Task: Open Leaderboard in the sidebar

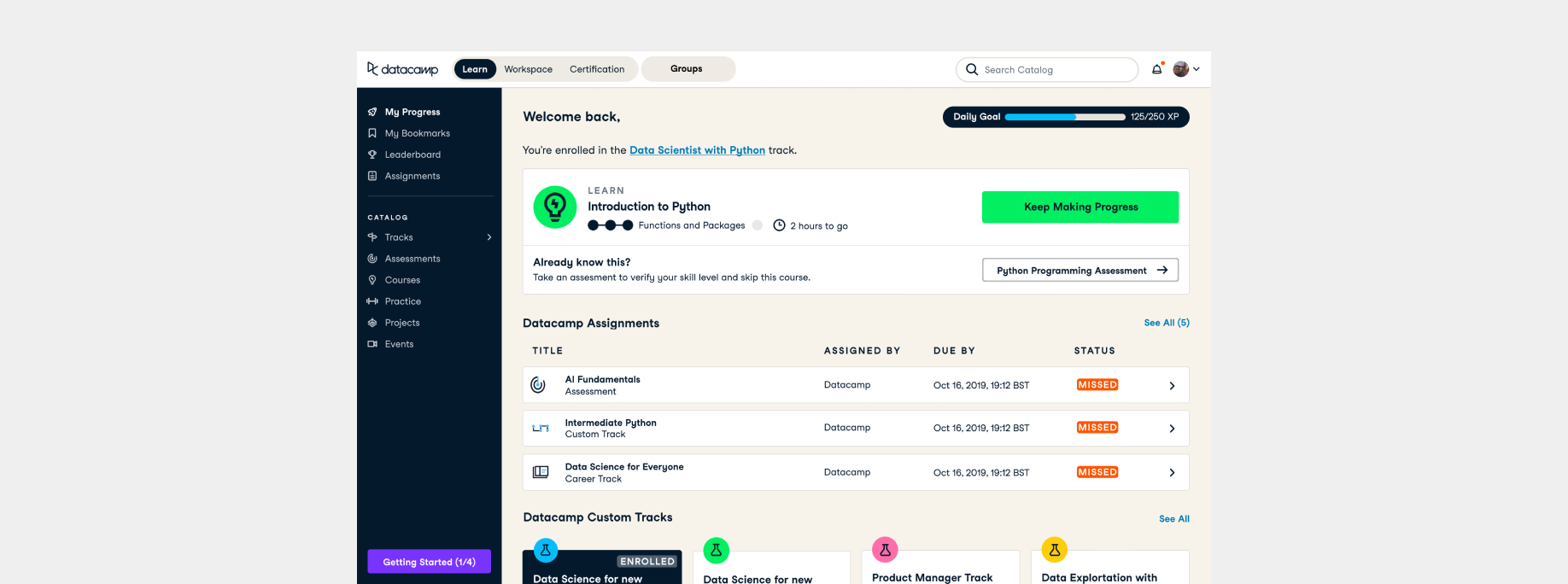Action: point(412,155)
